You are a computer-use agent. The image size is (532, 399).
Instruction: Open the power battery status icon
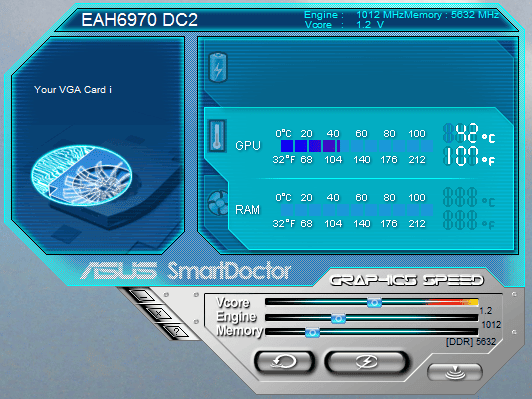218,67
